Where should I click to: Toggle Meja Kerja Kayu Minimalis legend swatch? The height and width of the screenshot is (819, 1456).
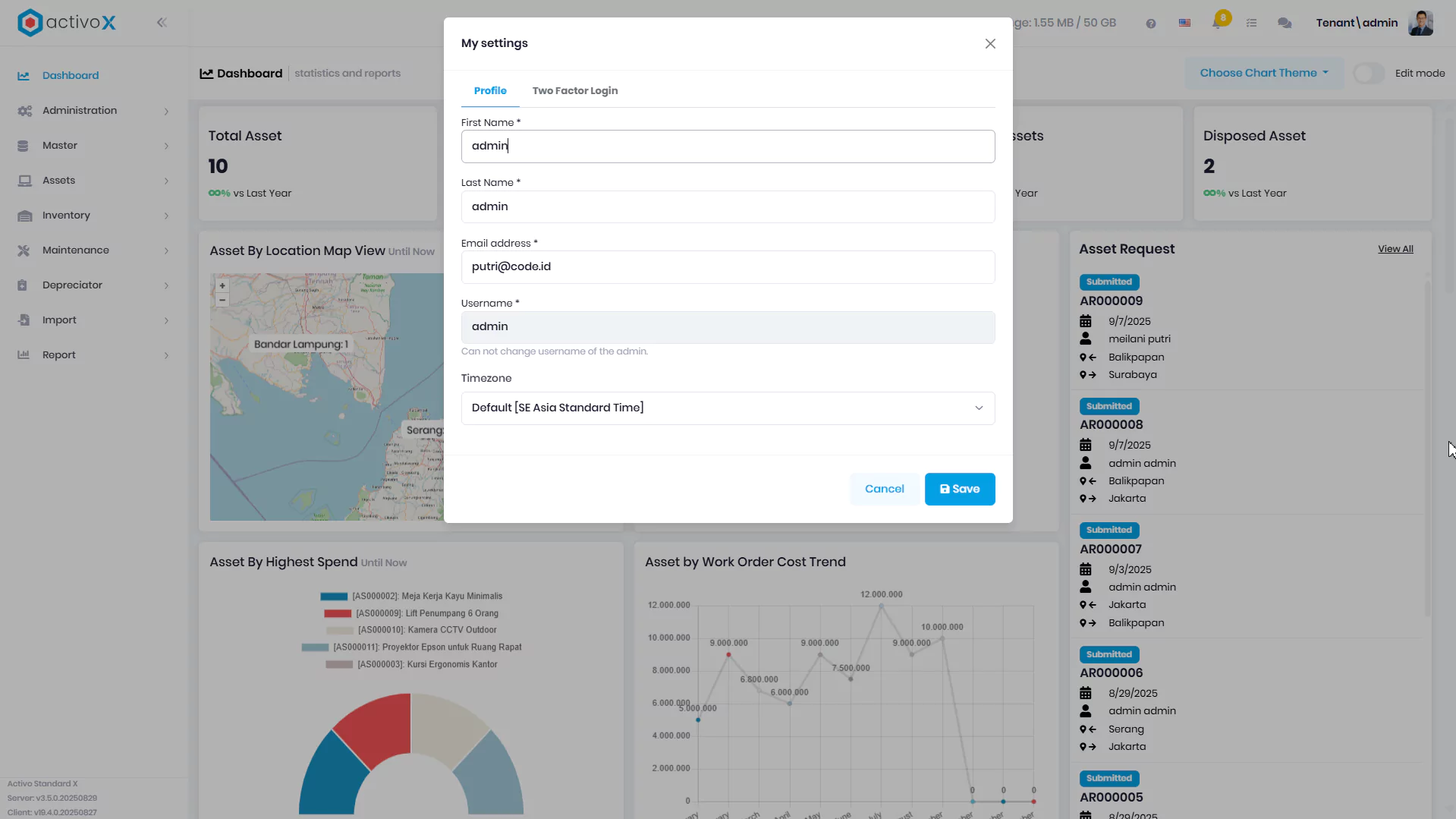point(334,597)
